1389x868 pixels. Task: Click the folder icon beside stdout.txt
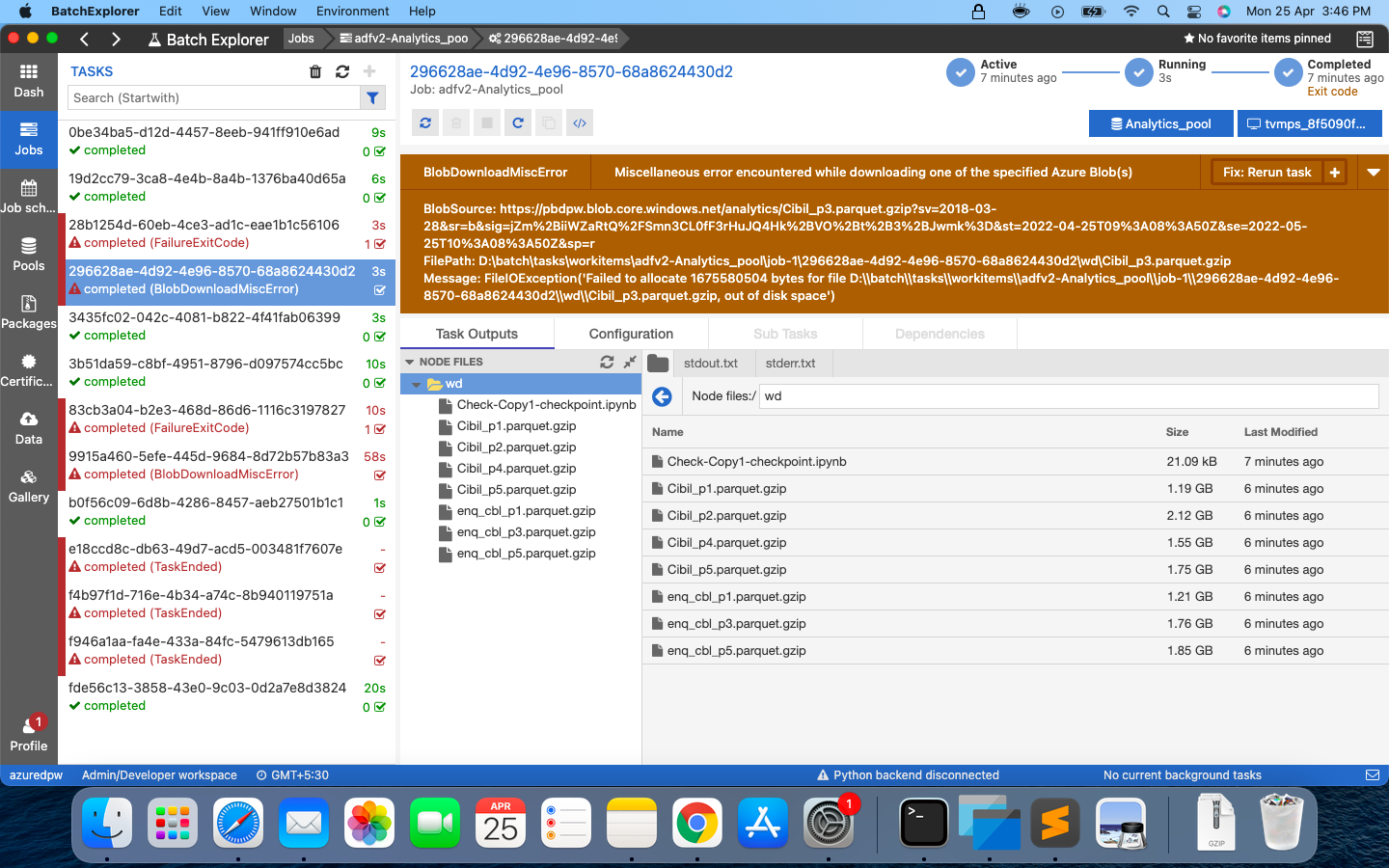tap(658, 363)
